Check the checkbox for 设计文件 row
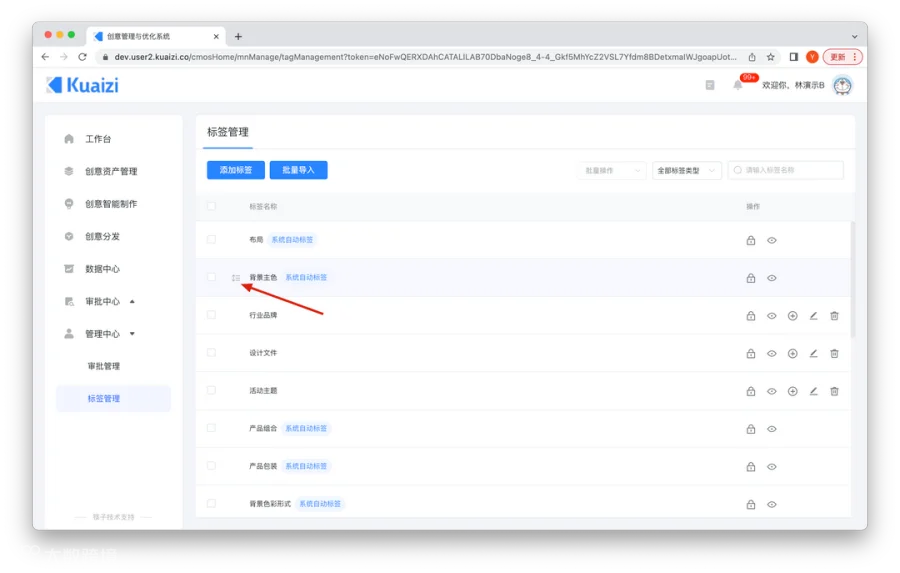This screenshot has height=573, width=900. (211, 353)
